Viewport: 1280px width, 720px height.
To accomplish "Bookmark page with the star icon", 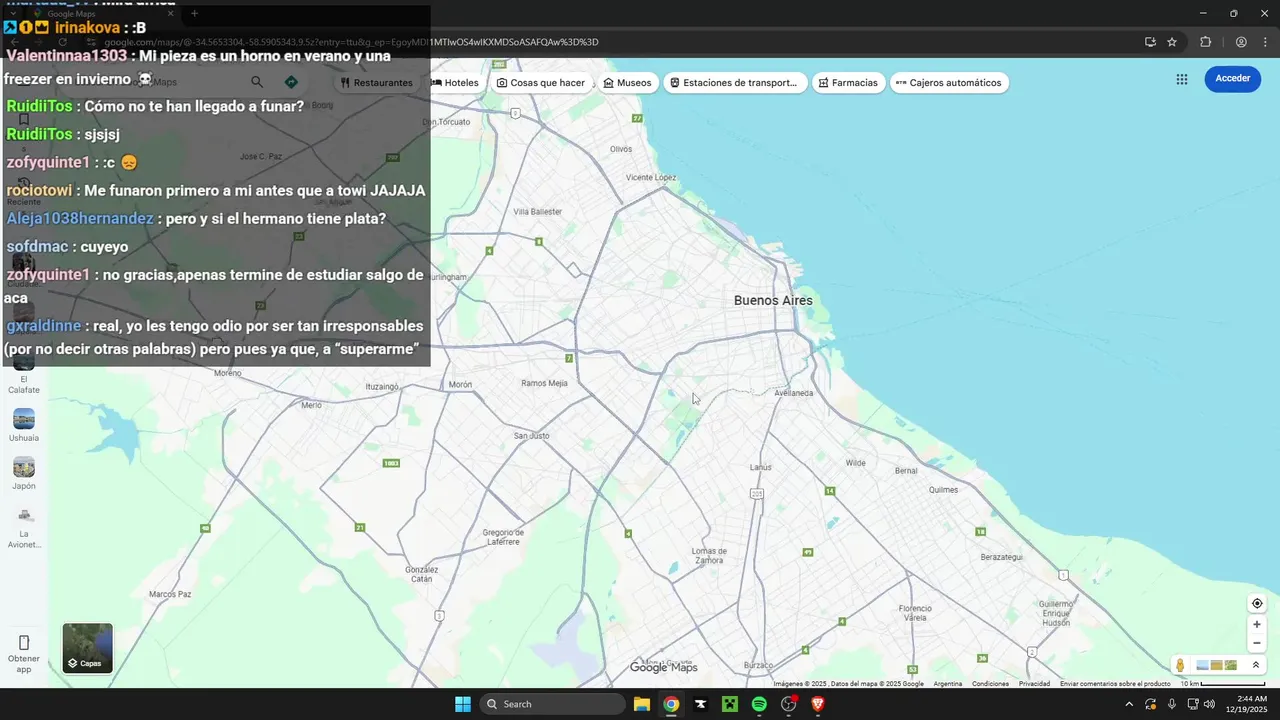I will pos(1172,42).
